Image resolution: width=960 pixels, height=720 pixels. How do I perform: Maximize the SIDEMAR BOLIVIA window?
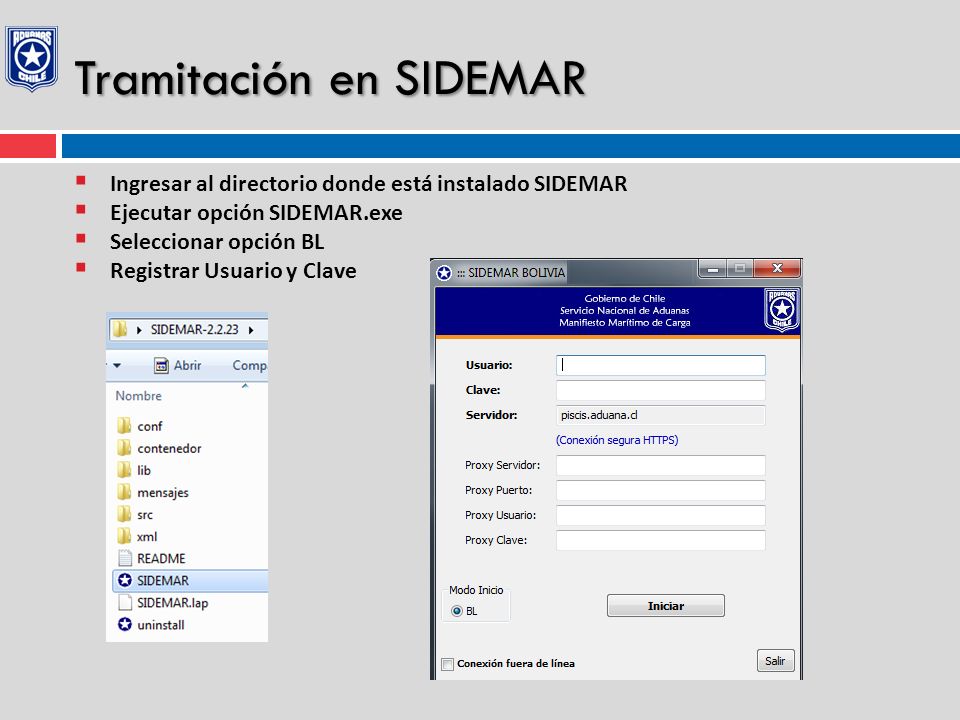click(740, 268)
